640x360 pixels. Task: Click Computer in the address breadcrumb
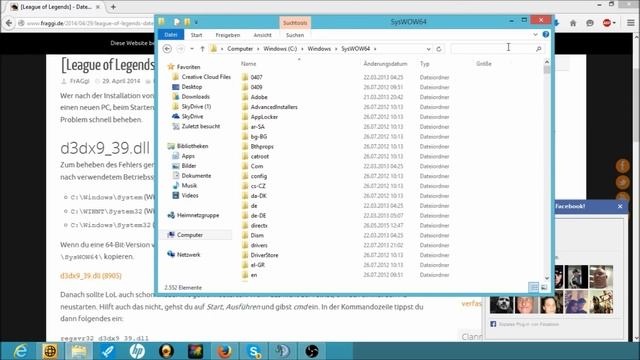click(240, 49)
